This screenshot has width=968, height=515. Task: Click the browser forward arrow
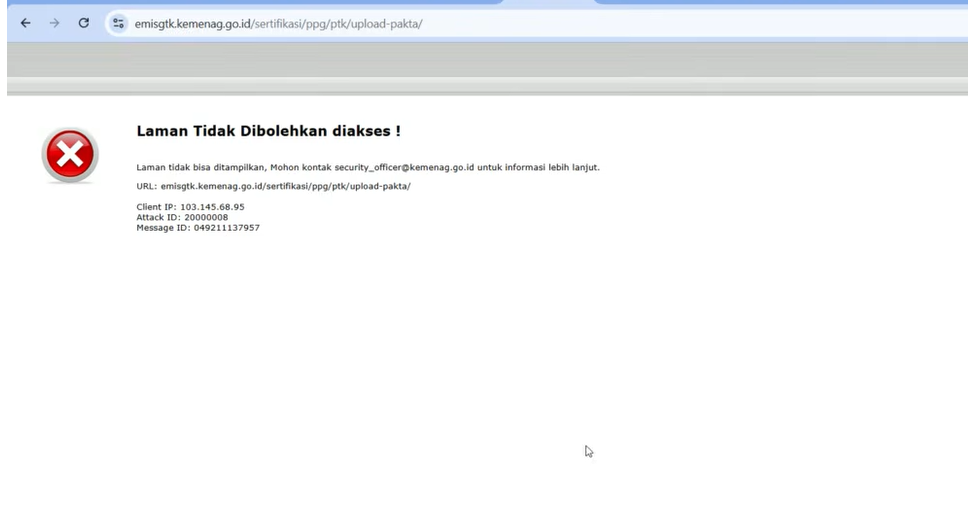[54, 23]
